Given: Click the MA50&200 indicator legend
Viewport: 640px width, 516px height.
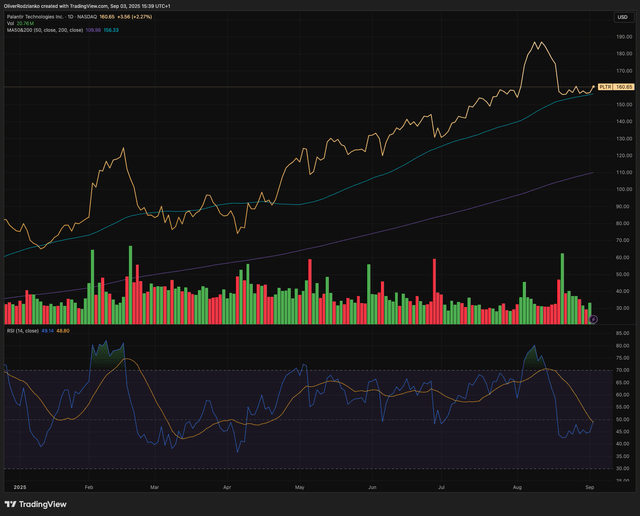Looking at the screenshot, I should pos(45,30).
